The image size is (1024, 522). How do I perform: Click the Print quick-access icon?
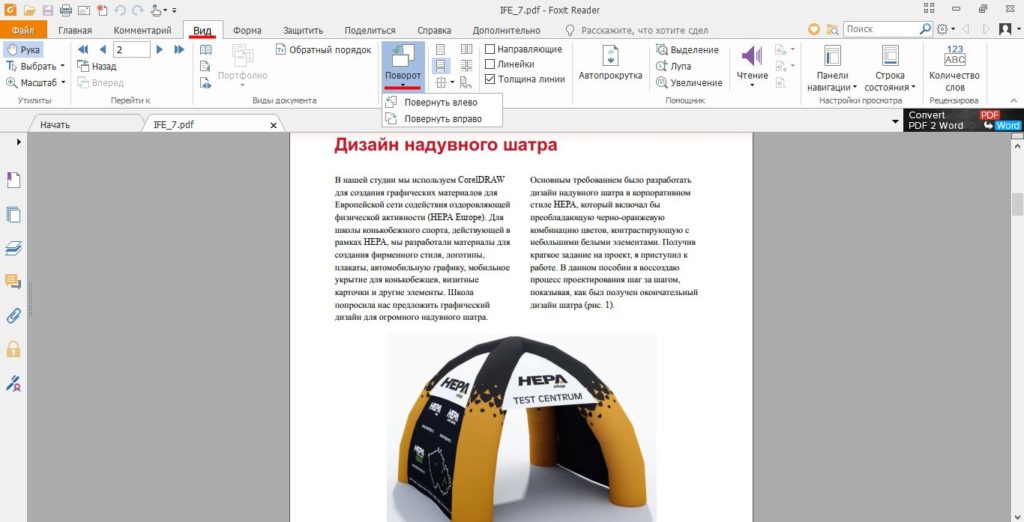tap(66, 10)
